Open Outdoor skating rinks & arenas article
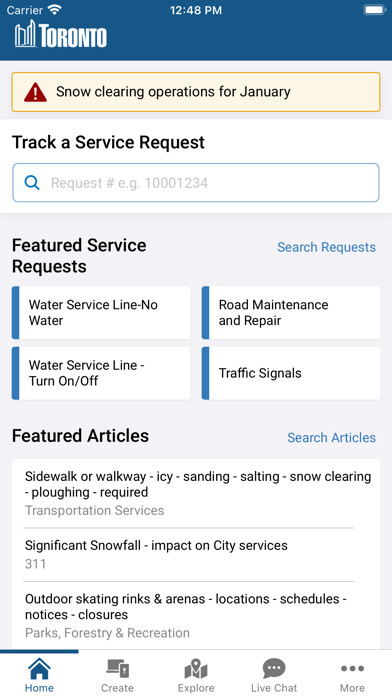 tap(196, 615)
